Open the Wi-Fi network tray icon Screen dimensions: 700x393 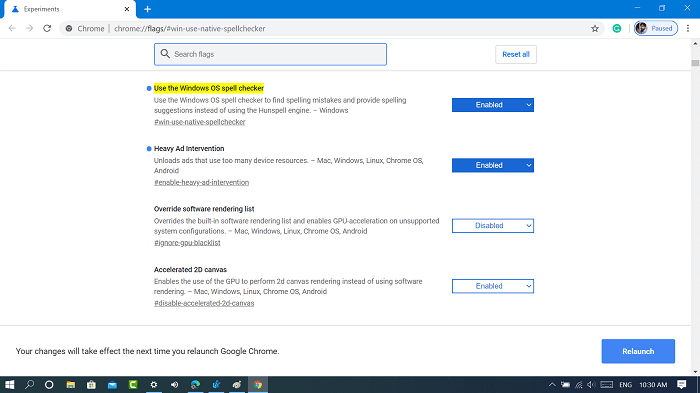tap(579, 385)
